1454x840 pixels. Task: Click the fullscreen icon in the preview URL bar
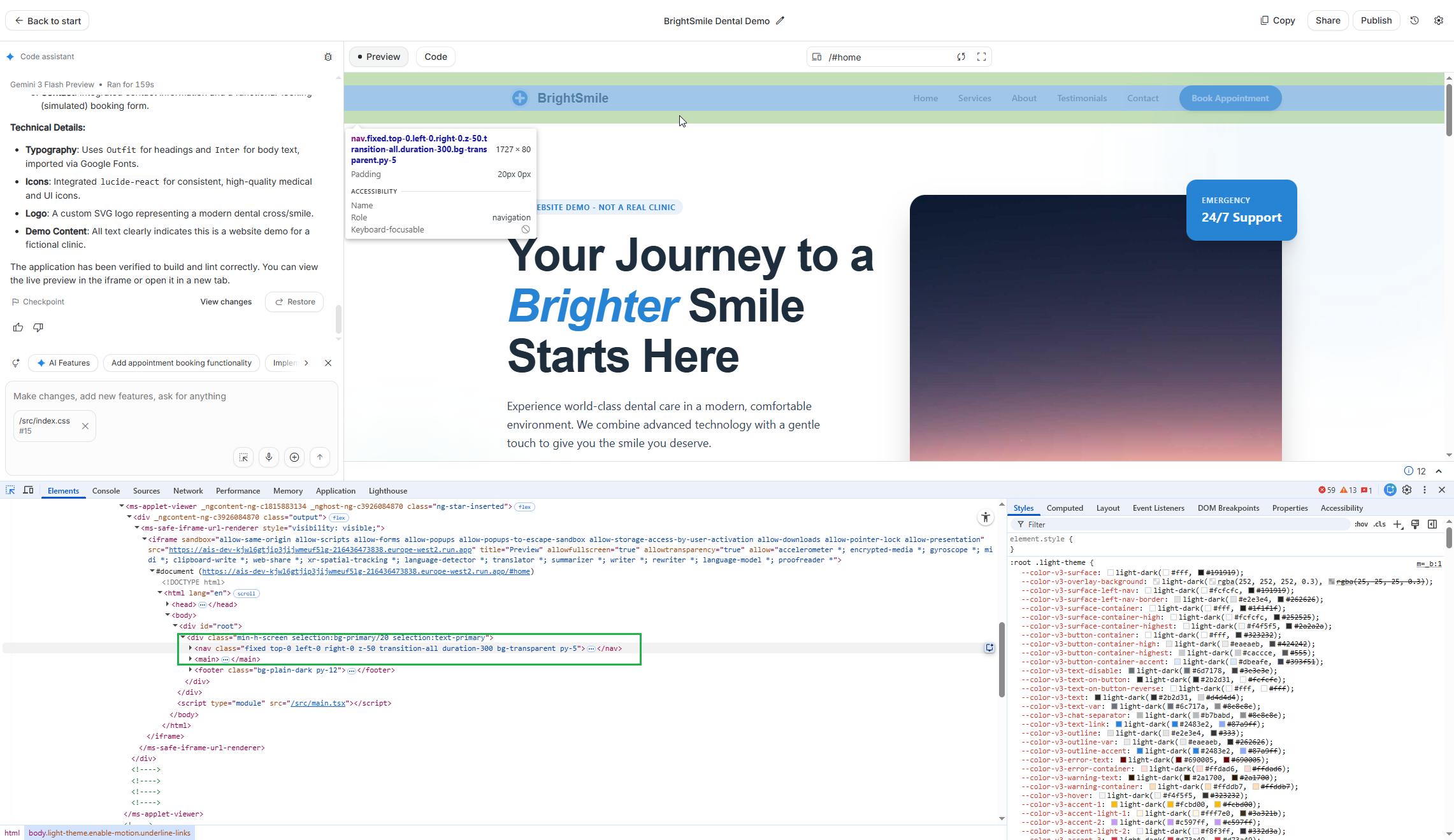tap(981, 57)
